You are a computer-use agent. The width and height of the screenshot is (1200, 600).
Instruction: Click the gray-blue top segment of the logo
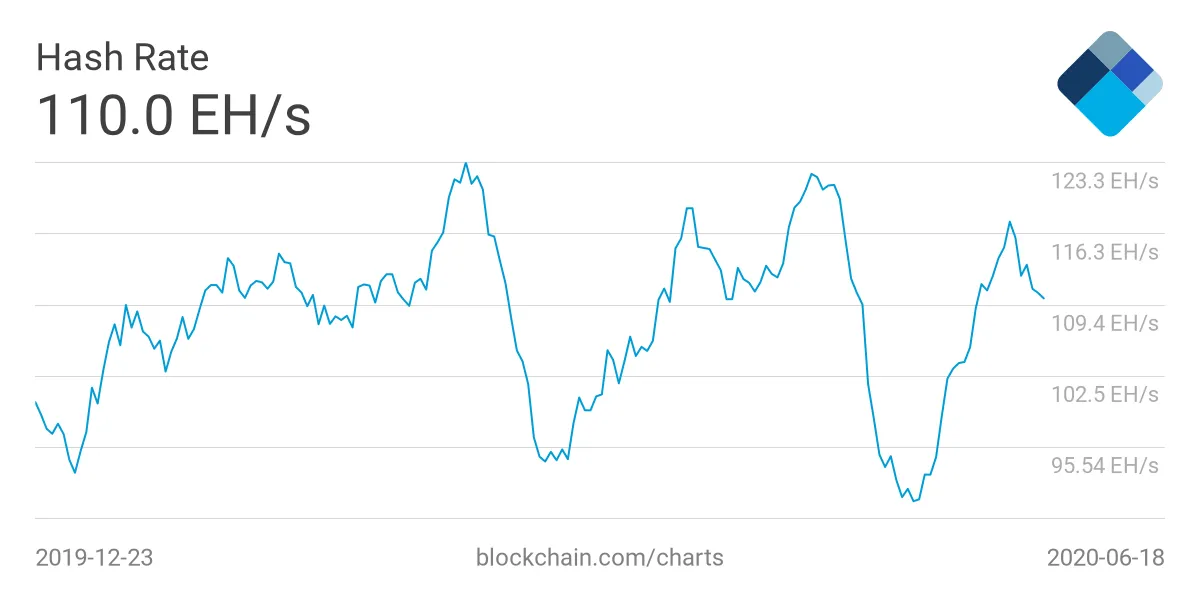pyautogui.click(x=1108, y=48)
